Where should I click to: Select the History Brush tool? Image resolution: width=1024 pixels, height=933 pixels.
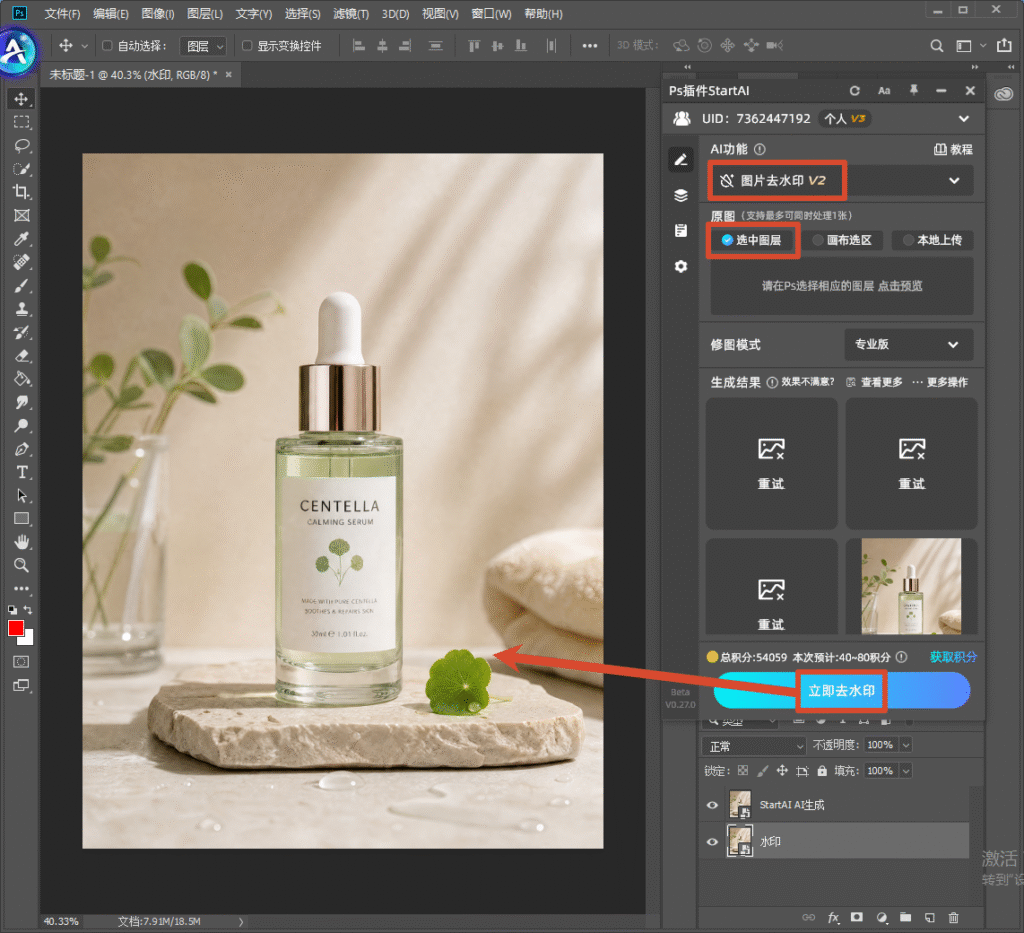tap(22, 332)
